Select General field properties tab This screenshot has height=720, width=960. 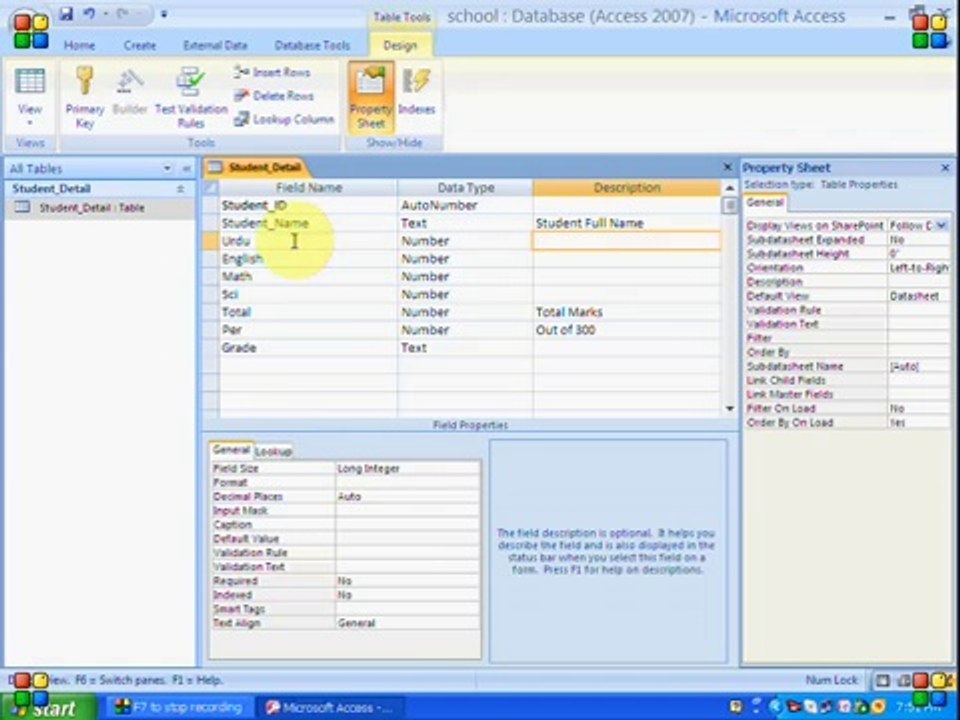[x=231, y=450]
